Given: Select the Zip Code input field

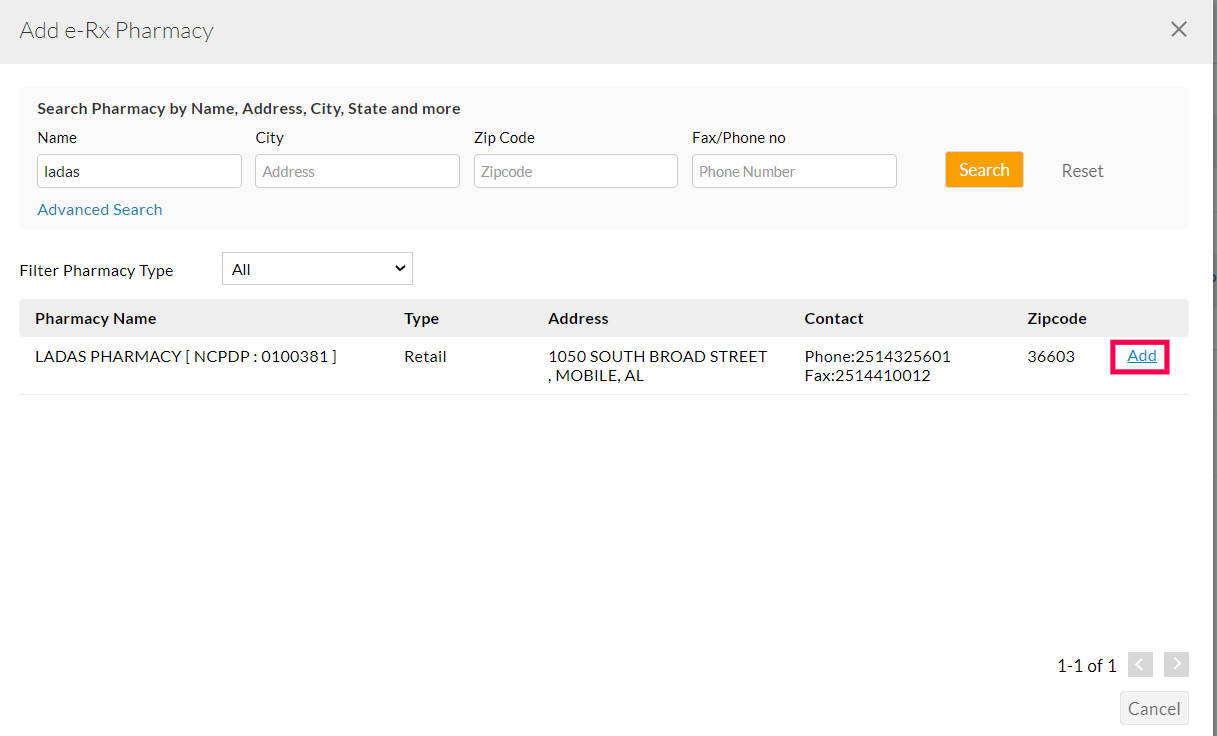Looking at the screenshot, I should coord(575,171).
